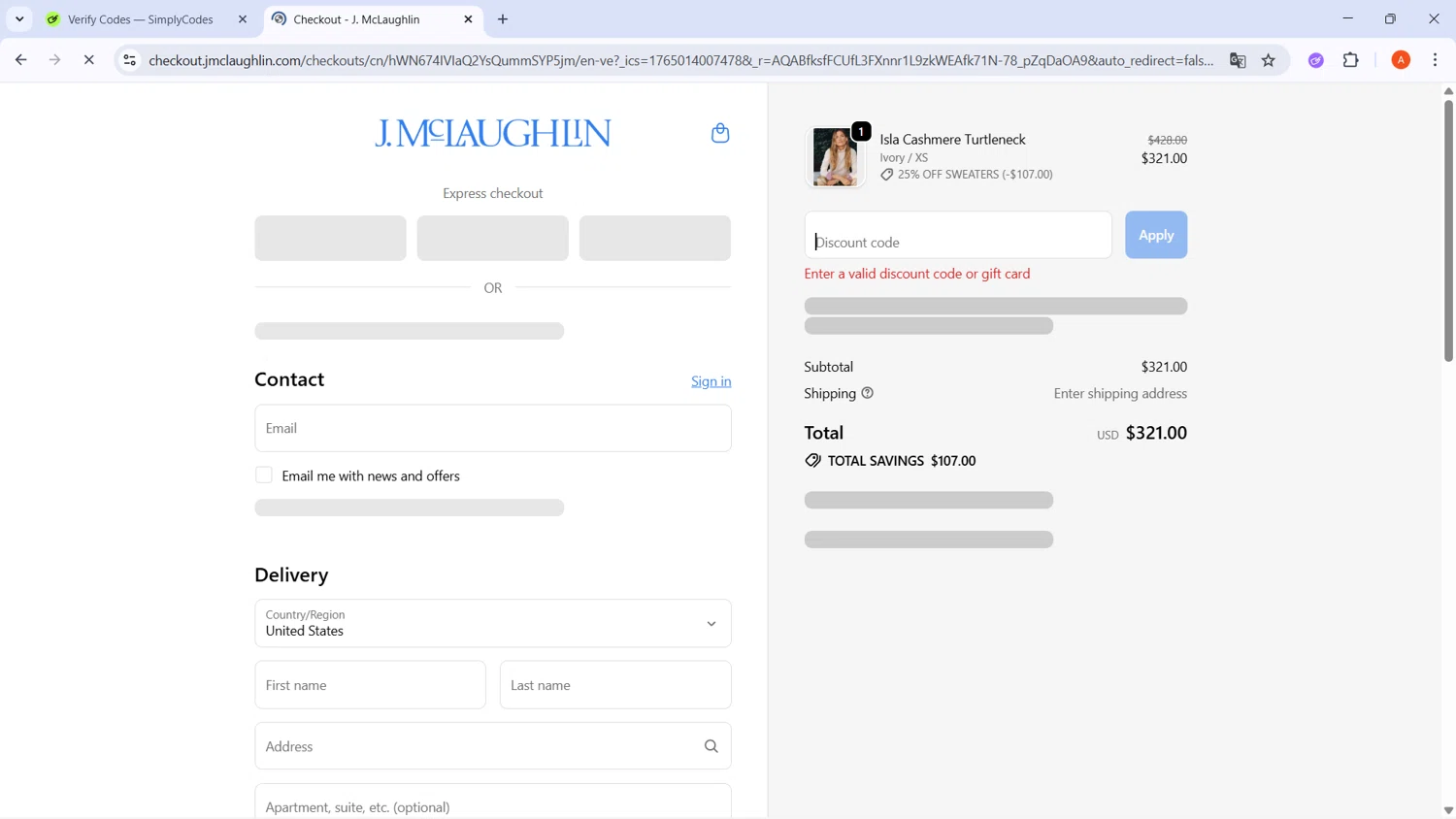Viewport: 1456px width, 819px height.
Task: Focus the Discount code field
Action: (958, 235)
